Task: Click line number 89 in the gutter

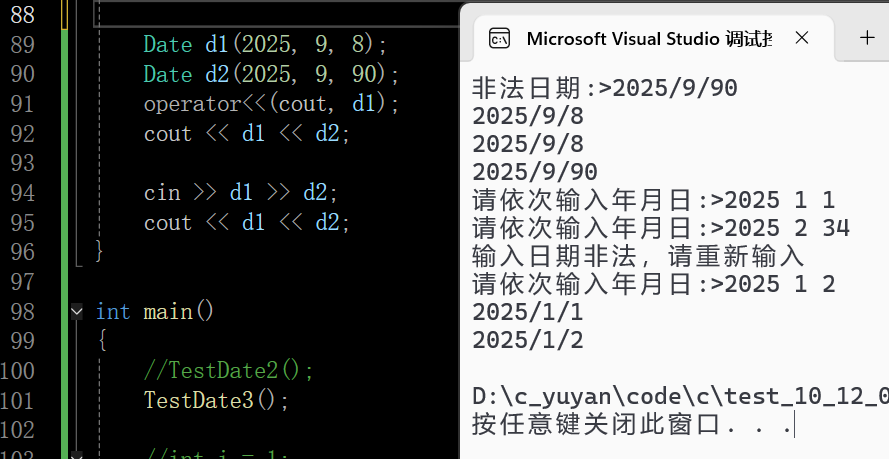Action: (23, 44)
